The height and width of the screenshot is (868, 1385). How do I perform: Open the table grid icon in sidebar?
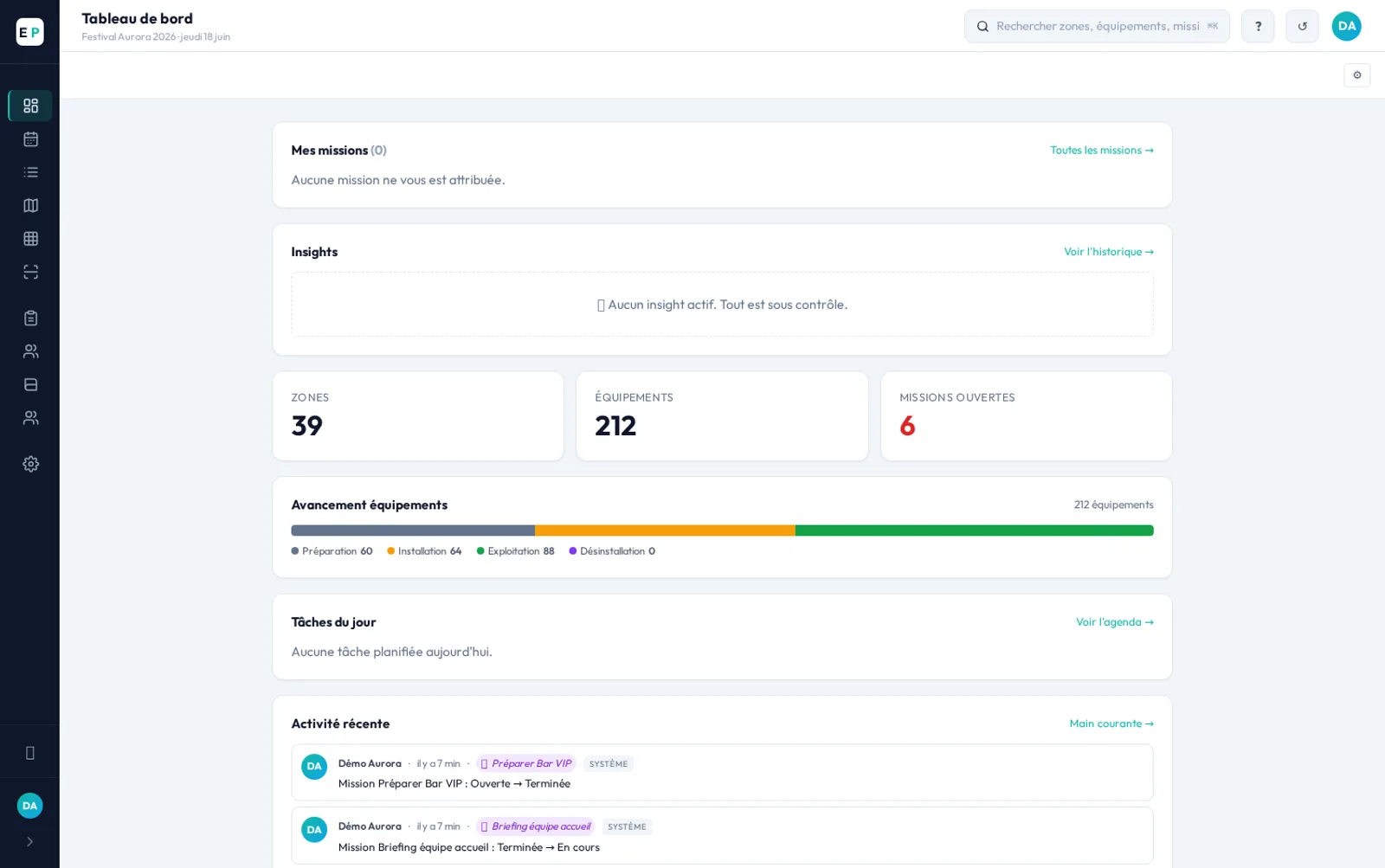(30, 239)
